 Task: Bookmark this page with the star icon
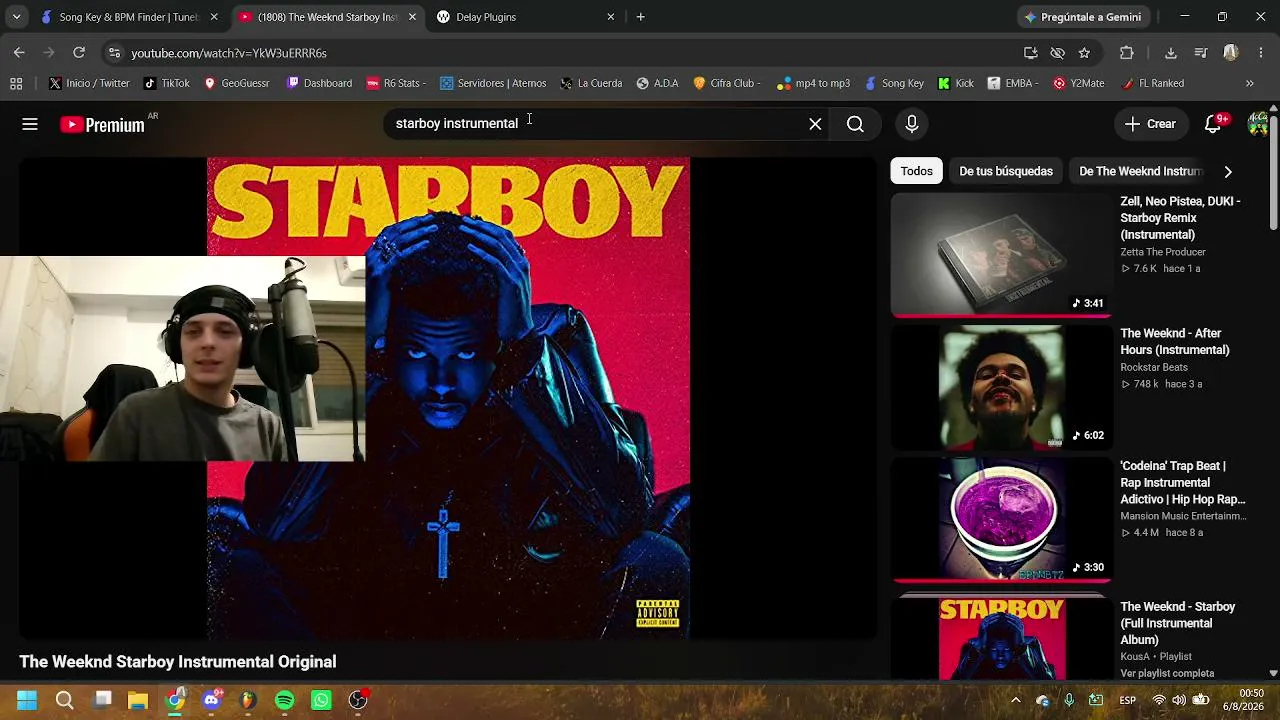[x=1084, y=53]
